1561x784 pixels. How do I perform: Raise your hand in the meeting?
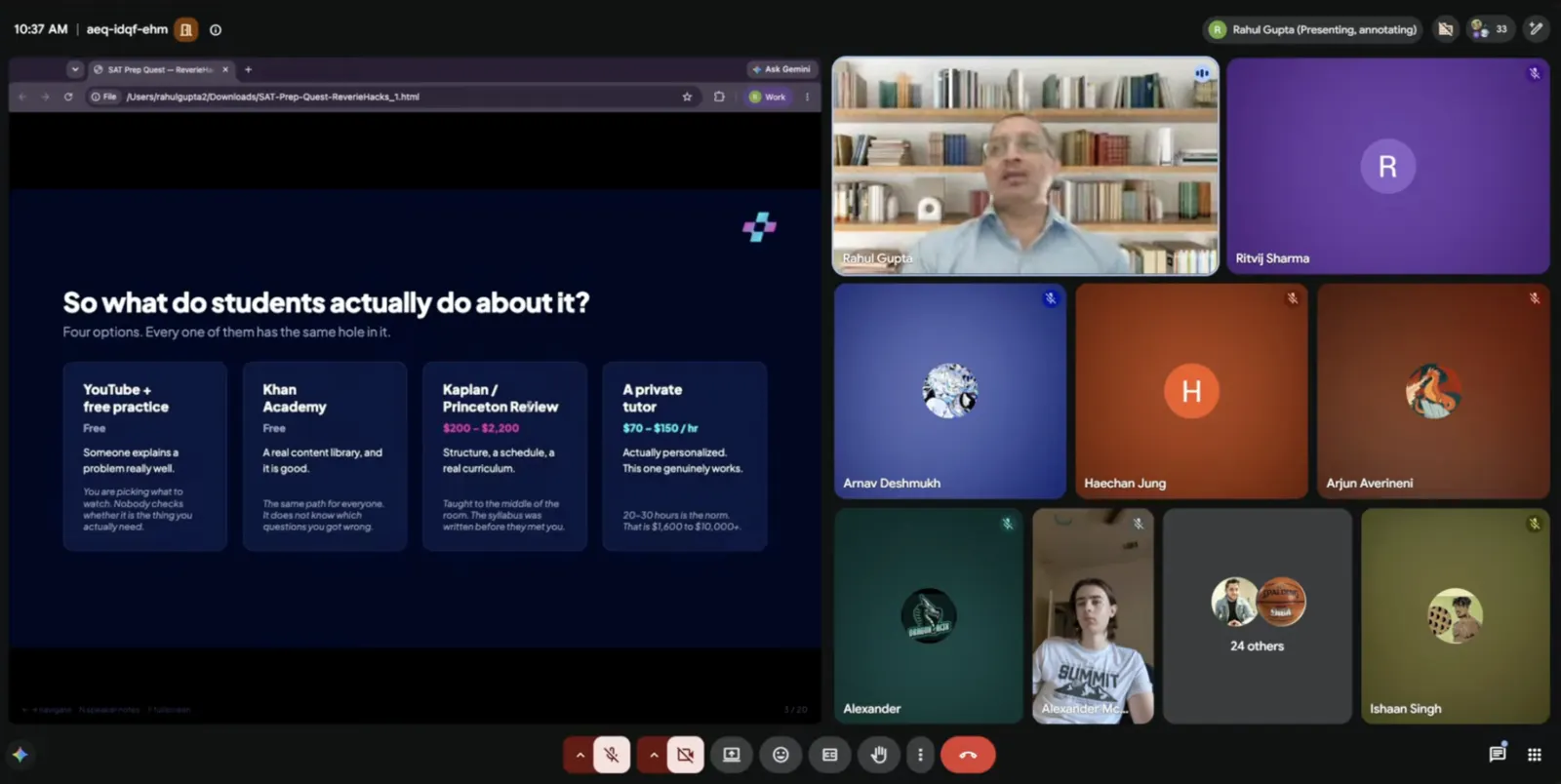[879, 755]
